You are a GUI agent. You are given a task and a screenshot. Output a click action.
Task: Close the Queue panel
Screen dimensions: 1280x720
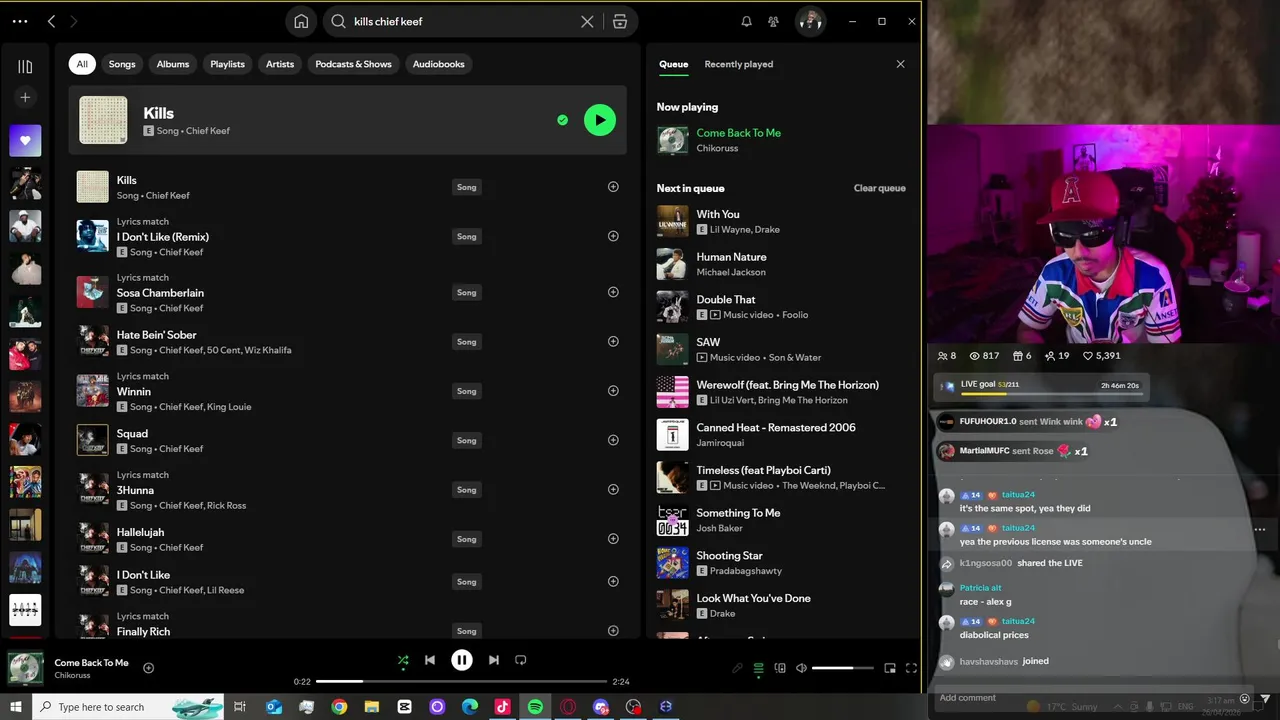(x=900, y=64)
